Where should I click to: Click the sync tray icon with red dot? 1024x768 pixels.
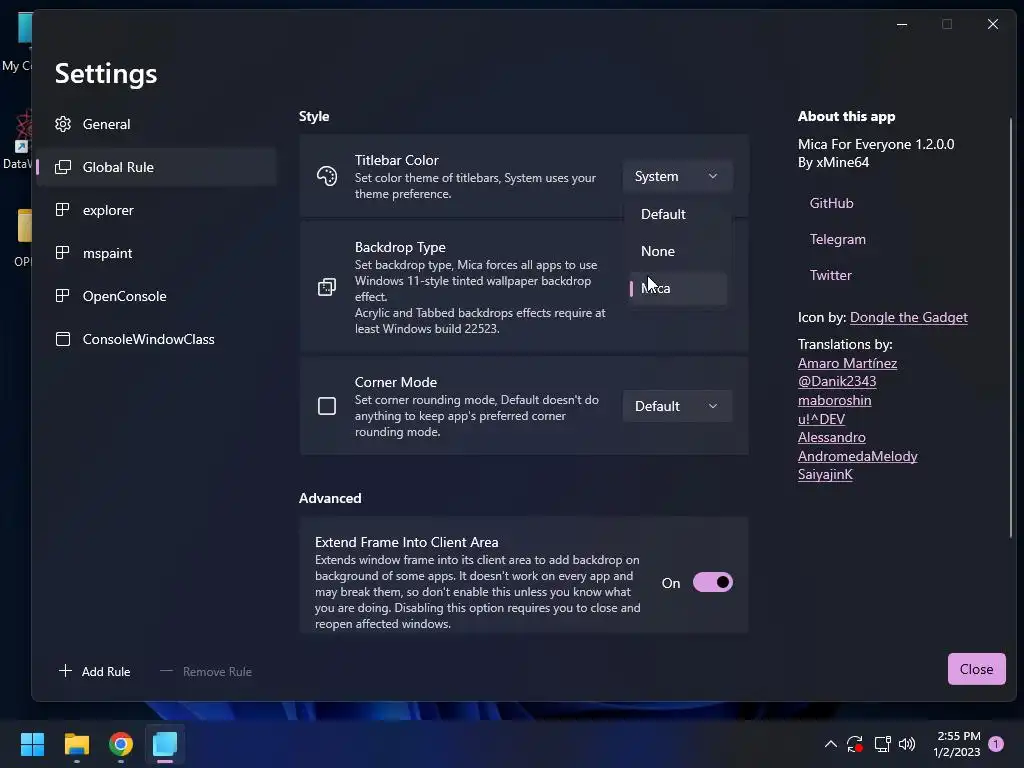(x=855, y=744)
